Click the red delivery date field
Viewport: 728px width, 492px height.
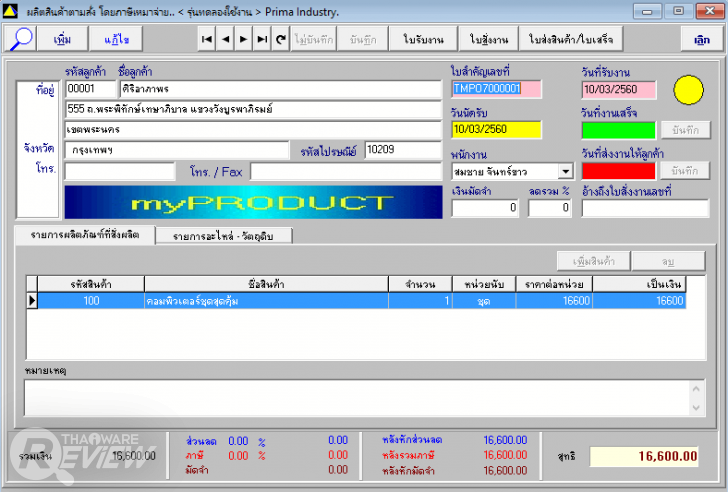618,171
